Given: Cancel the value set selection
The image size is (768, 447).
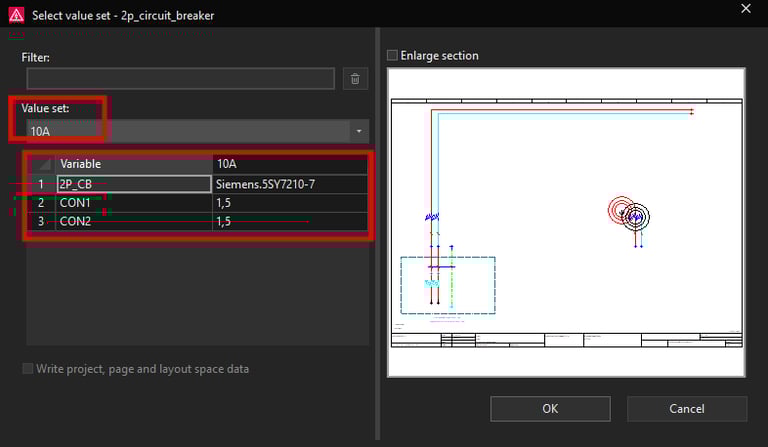Looking at the screenshot, I should 687,409.
